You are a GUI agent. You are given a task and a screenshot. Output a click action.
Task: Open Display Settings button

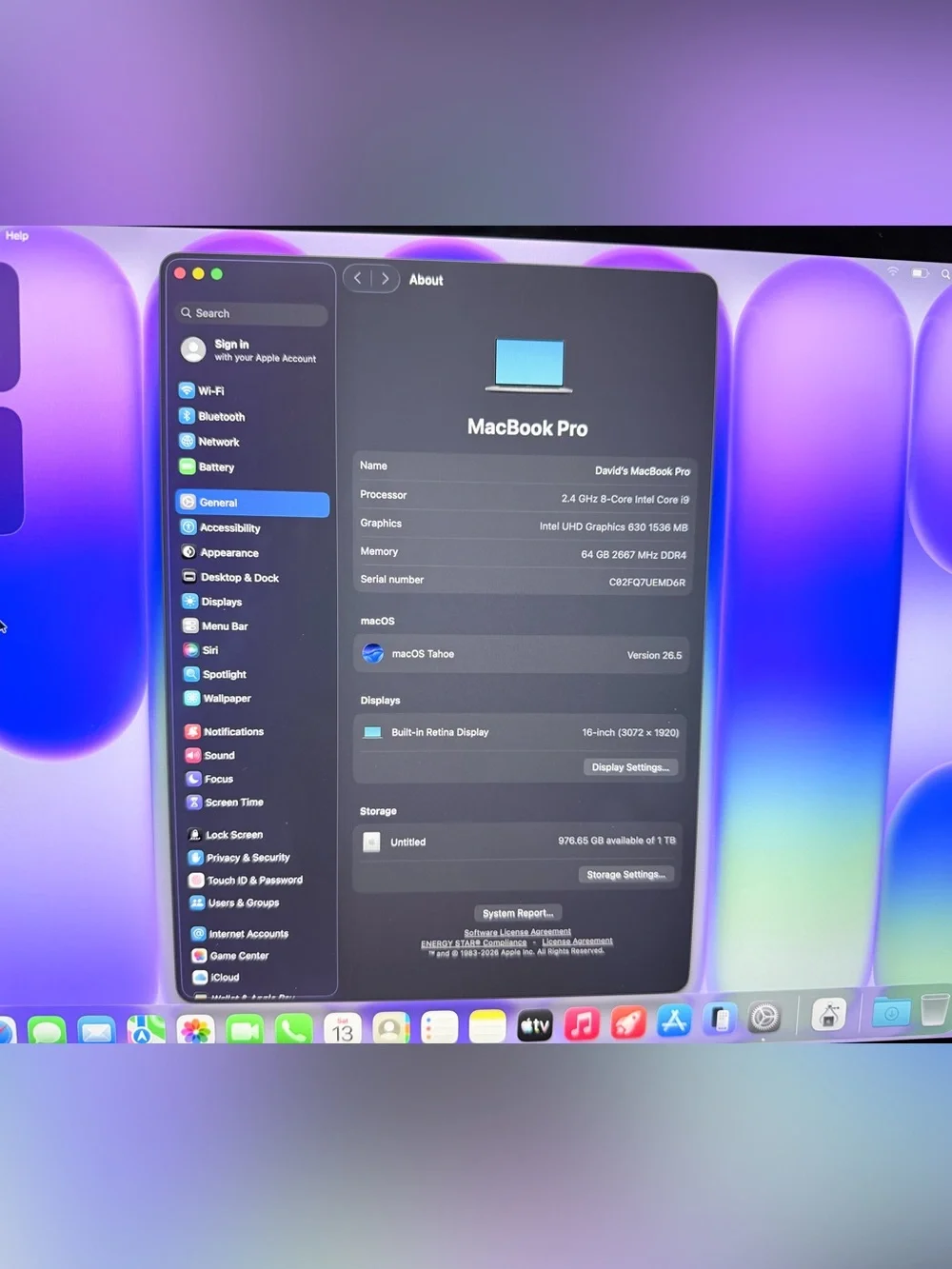click(x=630, y=767)
